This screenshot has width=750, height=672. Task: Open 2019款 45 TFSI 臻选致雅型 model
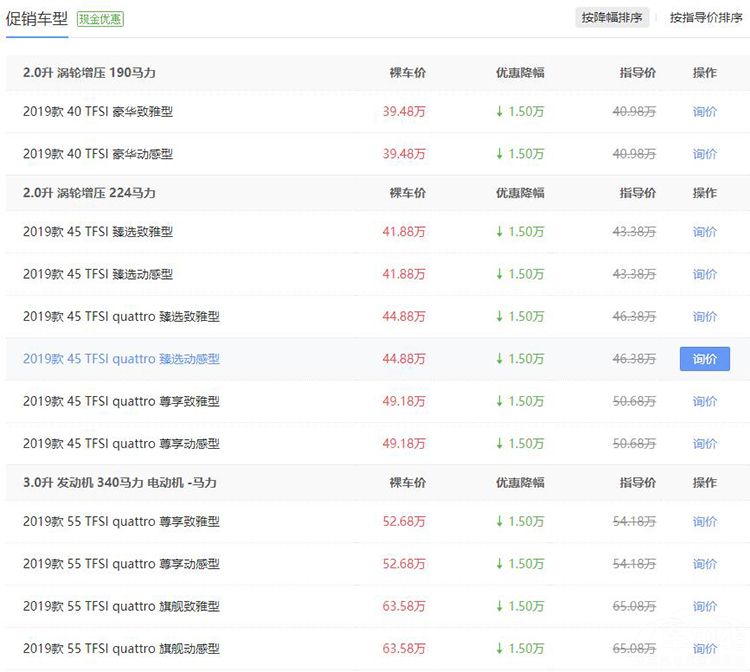[98, 231]
